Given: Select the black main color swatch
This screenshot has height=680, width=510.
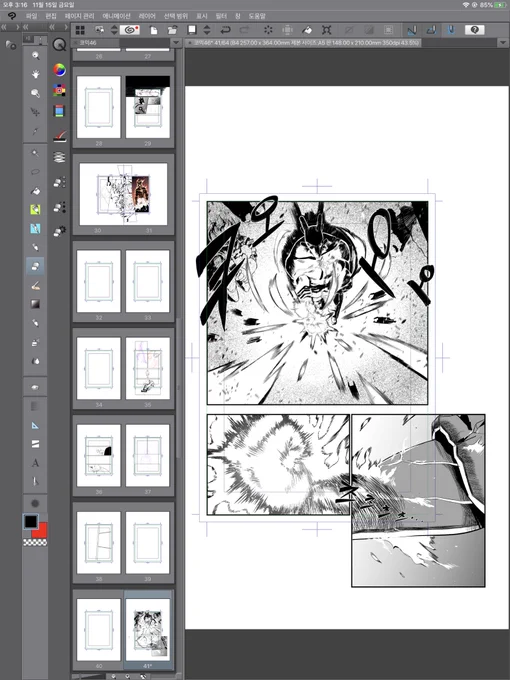Looking at the screenshot, I should pos(31,521).
